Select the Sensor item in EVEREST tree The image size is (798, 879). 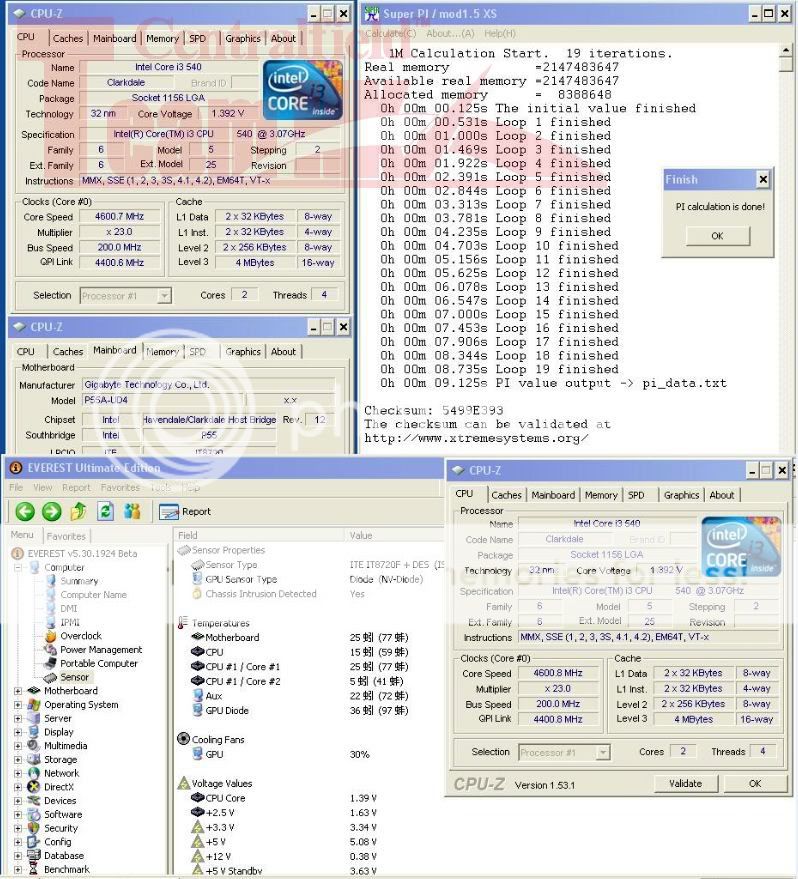pos(74,677)
